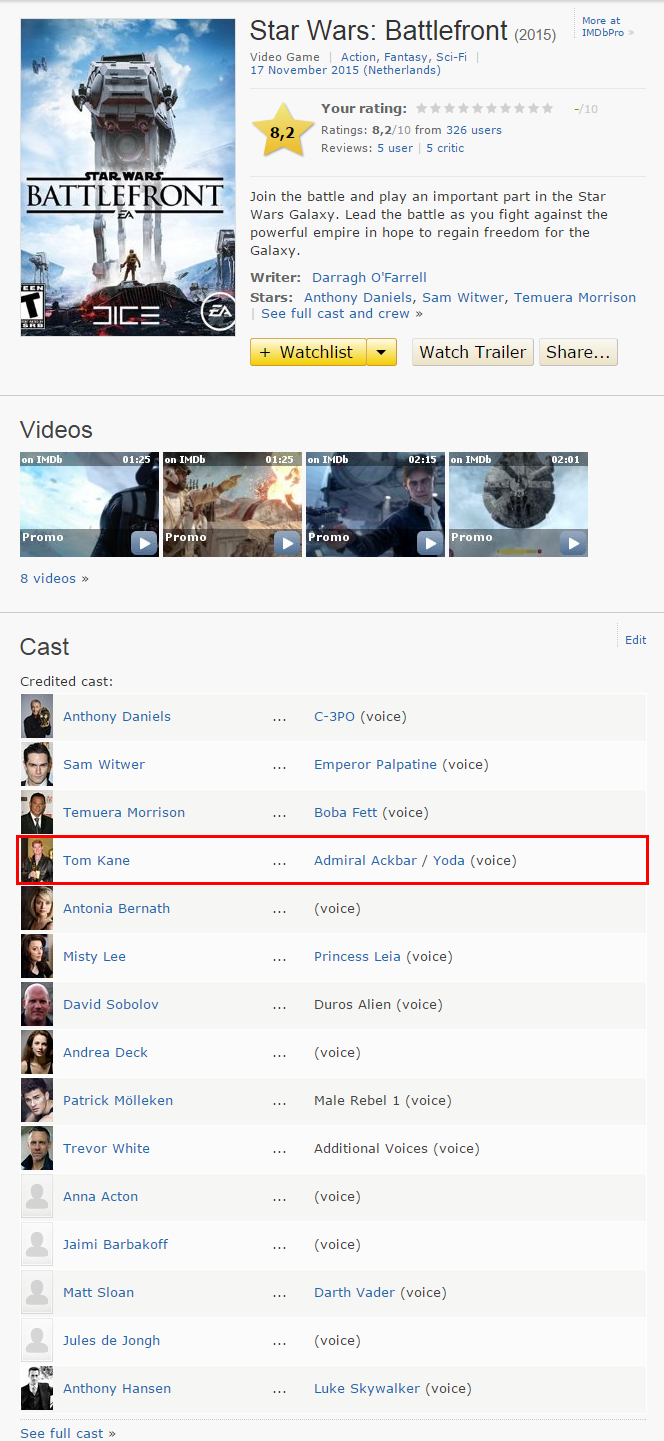Open the Temuera Morrison link in Stars line
This screenshot has width=664, height=1441.
pos(575,297)
